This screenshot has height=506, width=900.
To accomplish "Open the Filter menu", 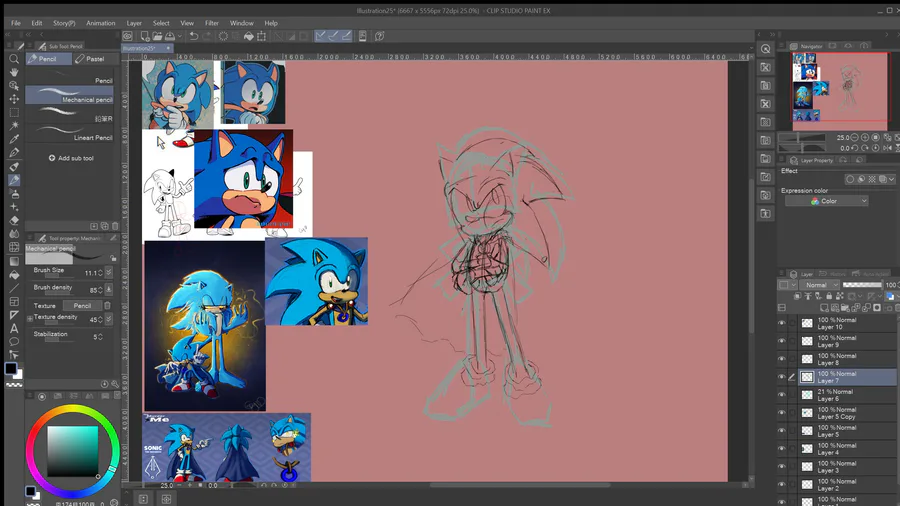I will tap(212, 23).
